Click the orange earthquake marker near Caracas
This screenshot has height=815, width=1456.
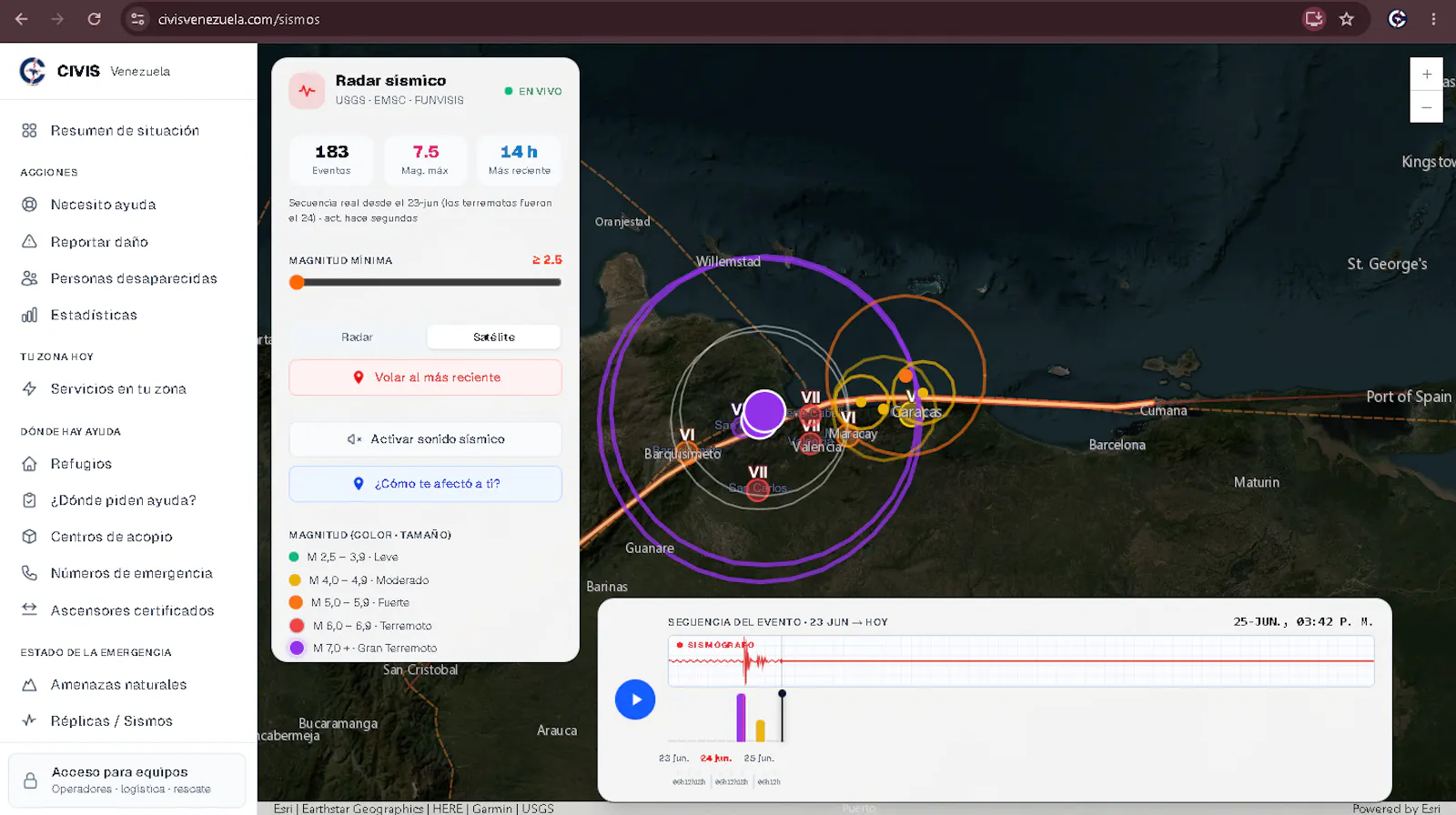[905, 376]
